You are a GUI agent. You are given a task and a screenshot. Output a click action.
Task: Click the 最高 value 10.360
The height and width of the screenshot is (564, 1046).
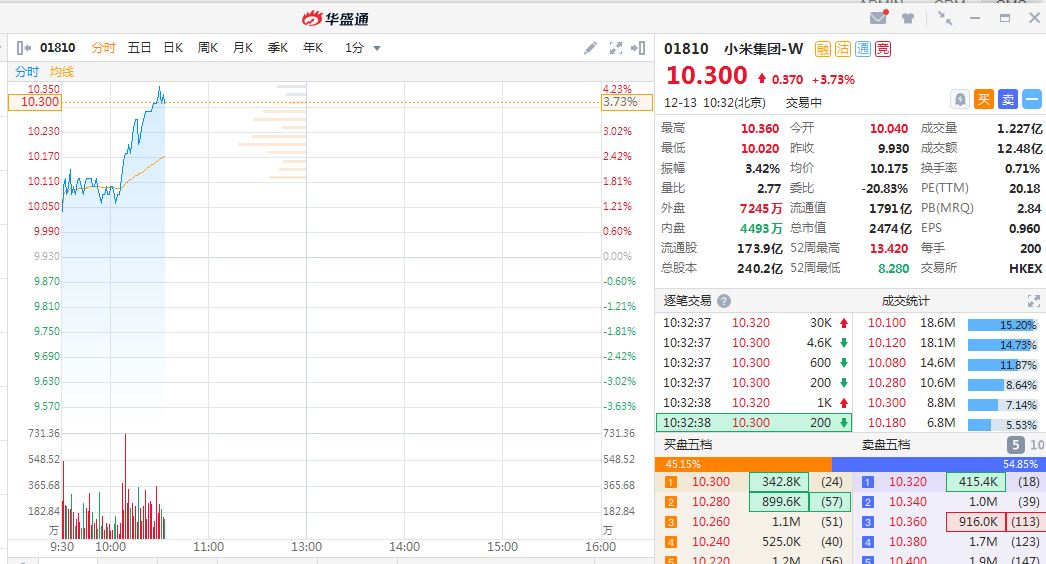(x=760, y=128)
